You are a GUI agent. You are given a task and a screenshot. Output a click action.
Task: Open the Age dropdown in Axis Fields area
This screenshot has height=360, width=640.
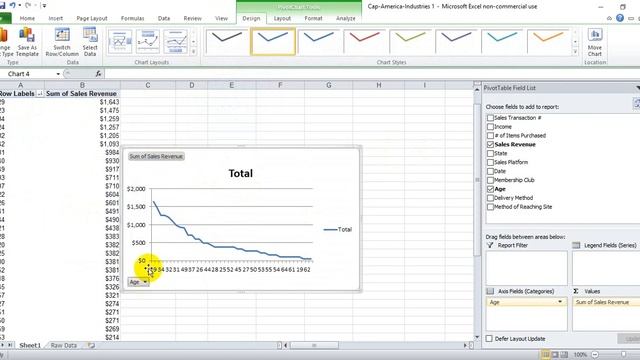[560, 302]
